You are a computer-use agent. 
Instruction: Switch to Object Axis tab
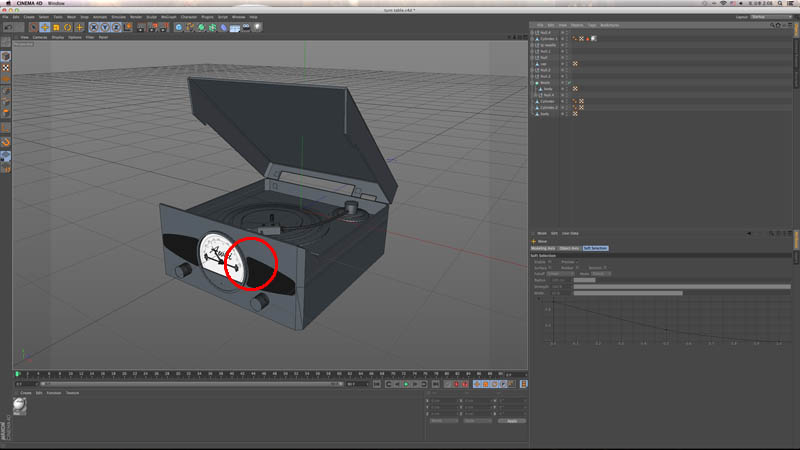569,248
